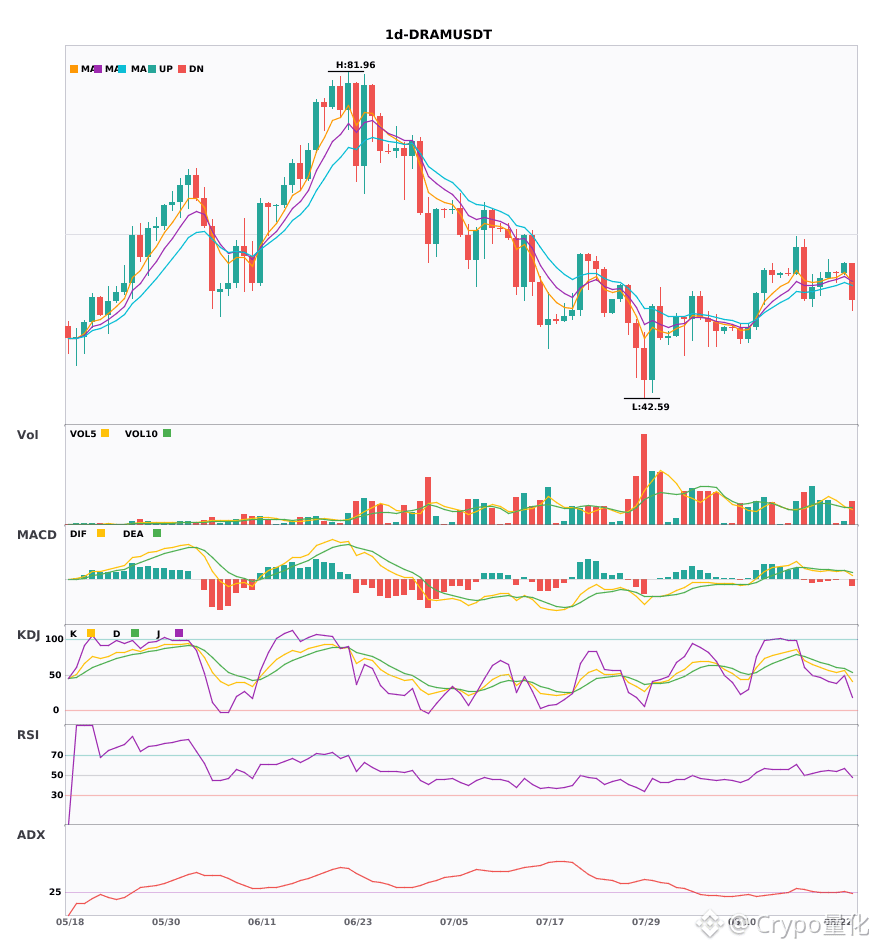This screenshot has width=877, height=950.
Task: Click the orange MA legend swatch
Action: pos(74,69)
